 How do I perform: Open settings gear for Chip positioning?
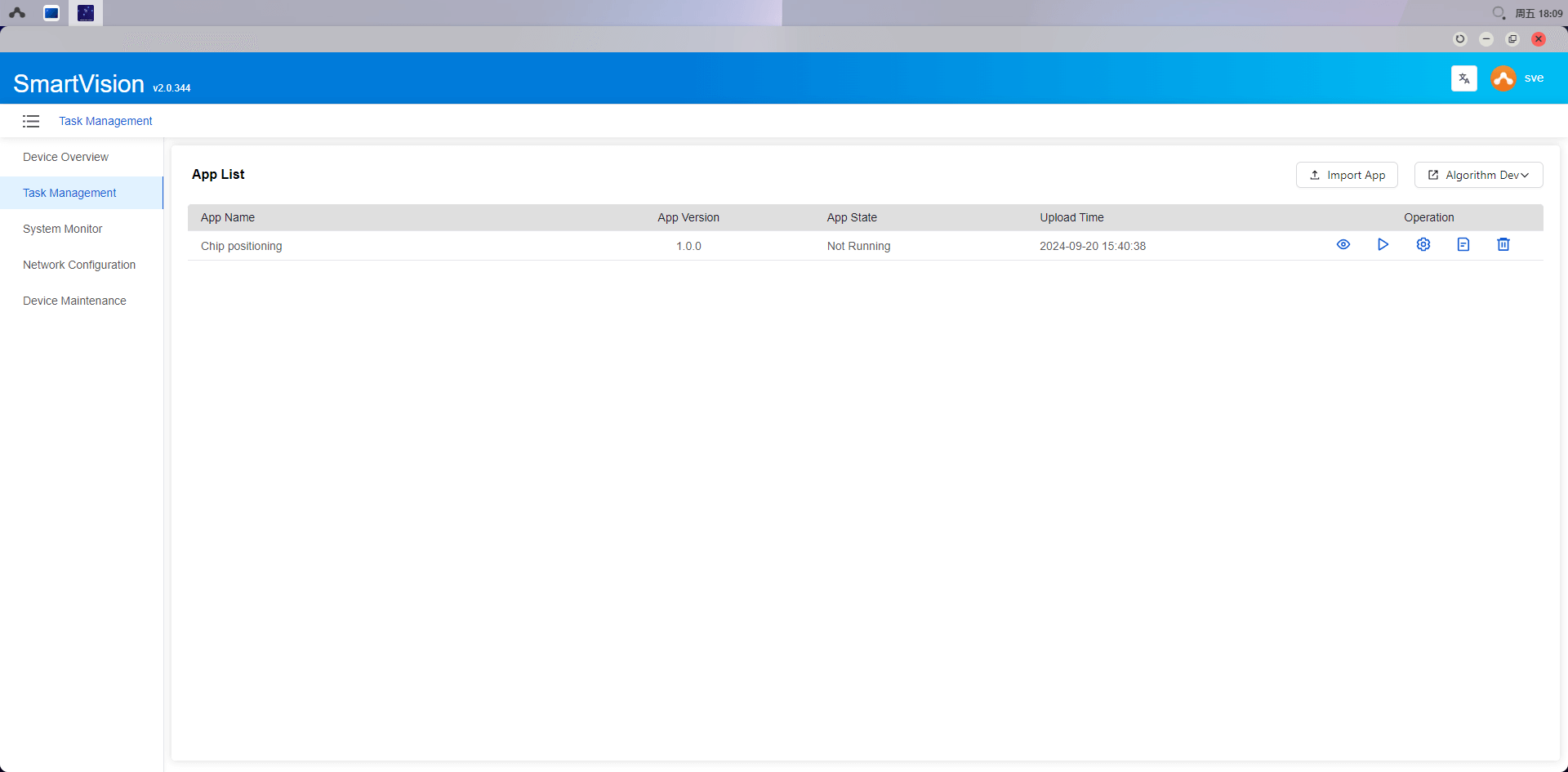(x=1423, y=244)
